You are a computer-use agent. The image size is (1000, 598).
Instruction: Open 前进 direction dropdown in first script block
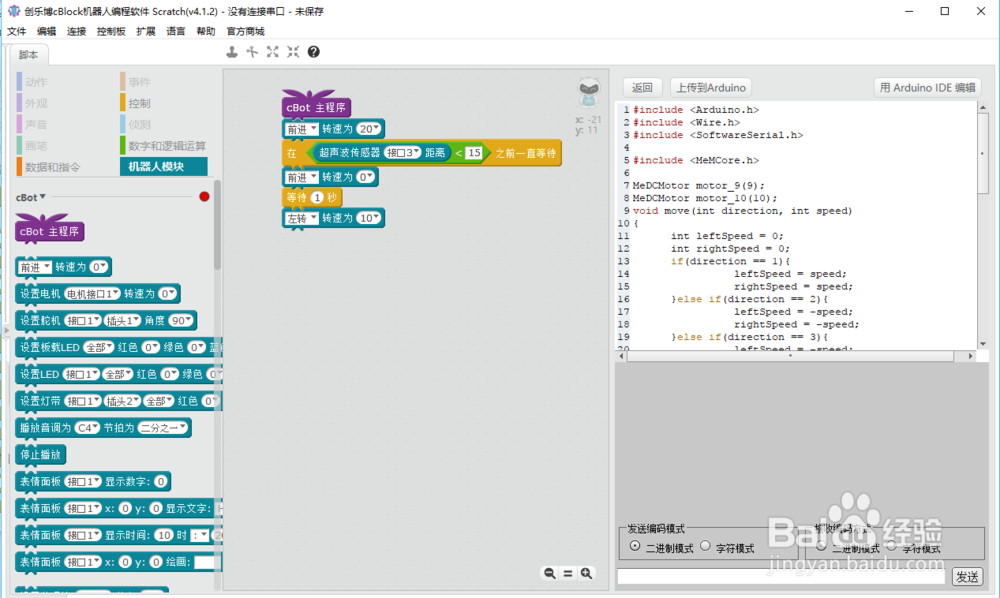point(302,129)
